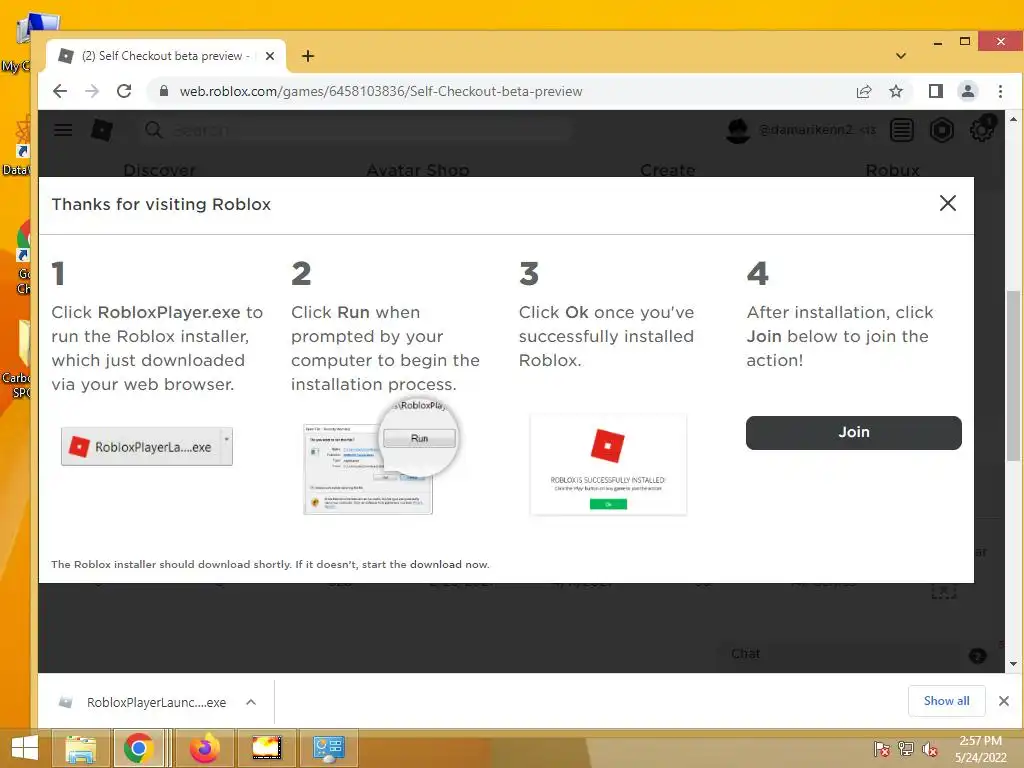Click the page scrollbar up arrow

[x=1013, y=120]
